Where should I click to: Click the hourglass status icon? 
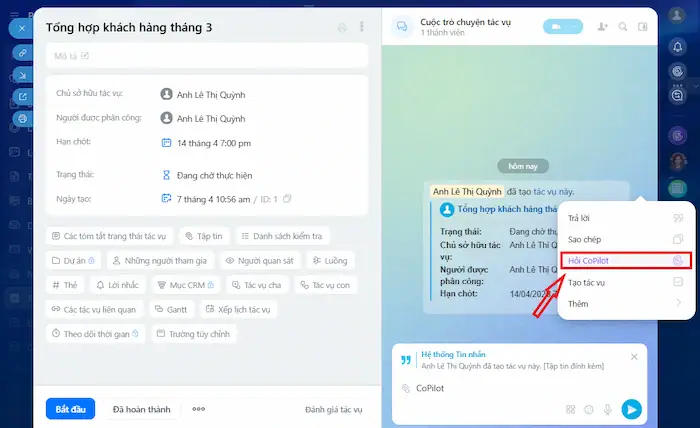click(166, 175)
